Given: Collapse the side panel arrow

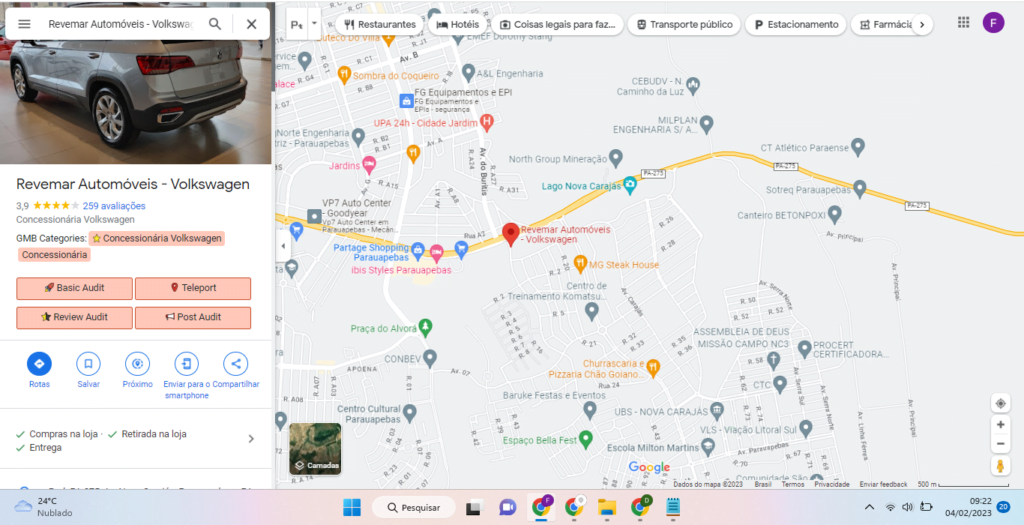Looking at the screenshot, I should (x=282, y=246).
